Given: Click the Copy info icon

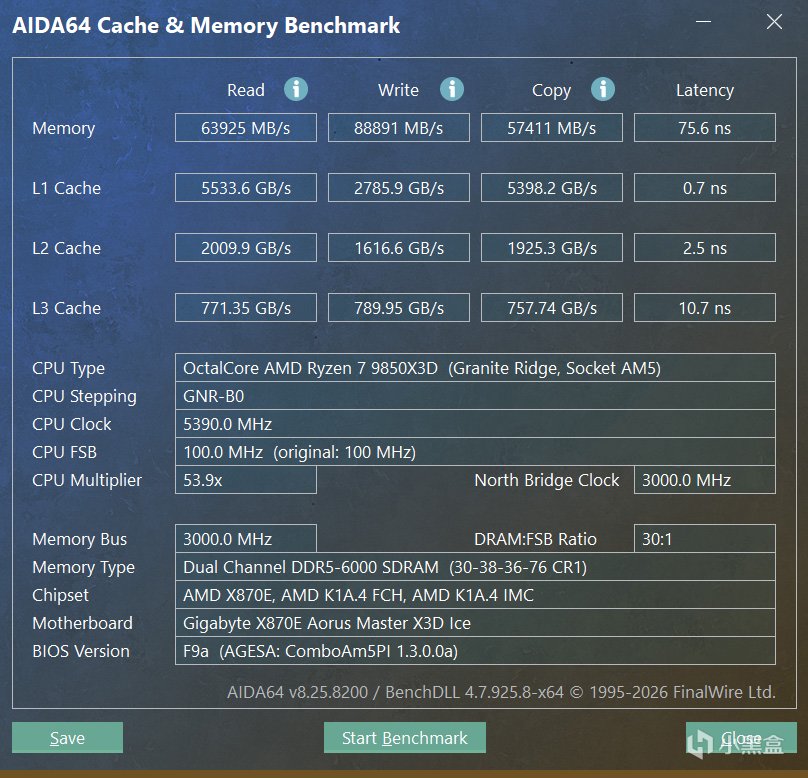Looking at the screenshot, I should 602,89.
